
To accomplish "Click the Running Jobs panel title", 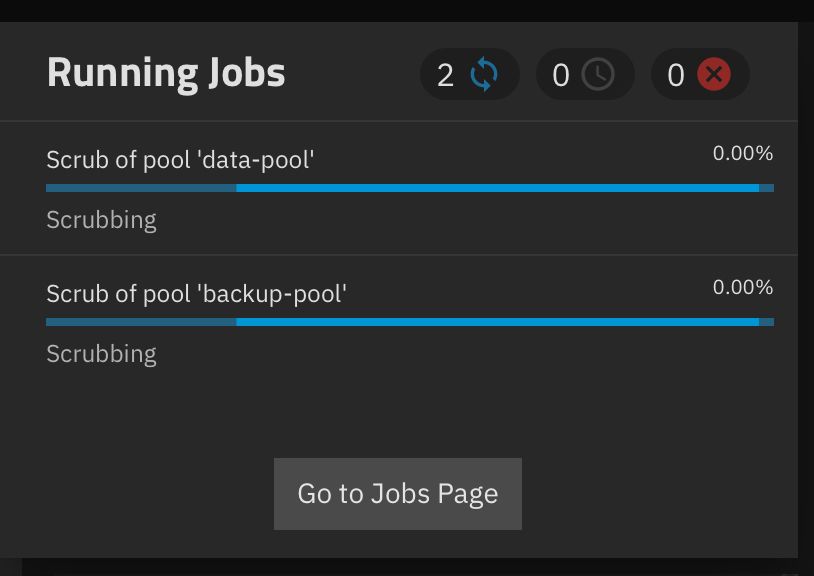I will pos(166,72).
